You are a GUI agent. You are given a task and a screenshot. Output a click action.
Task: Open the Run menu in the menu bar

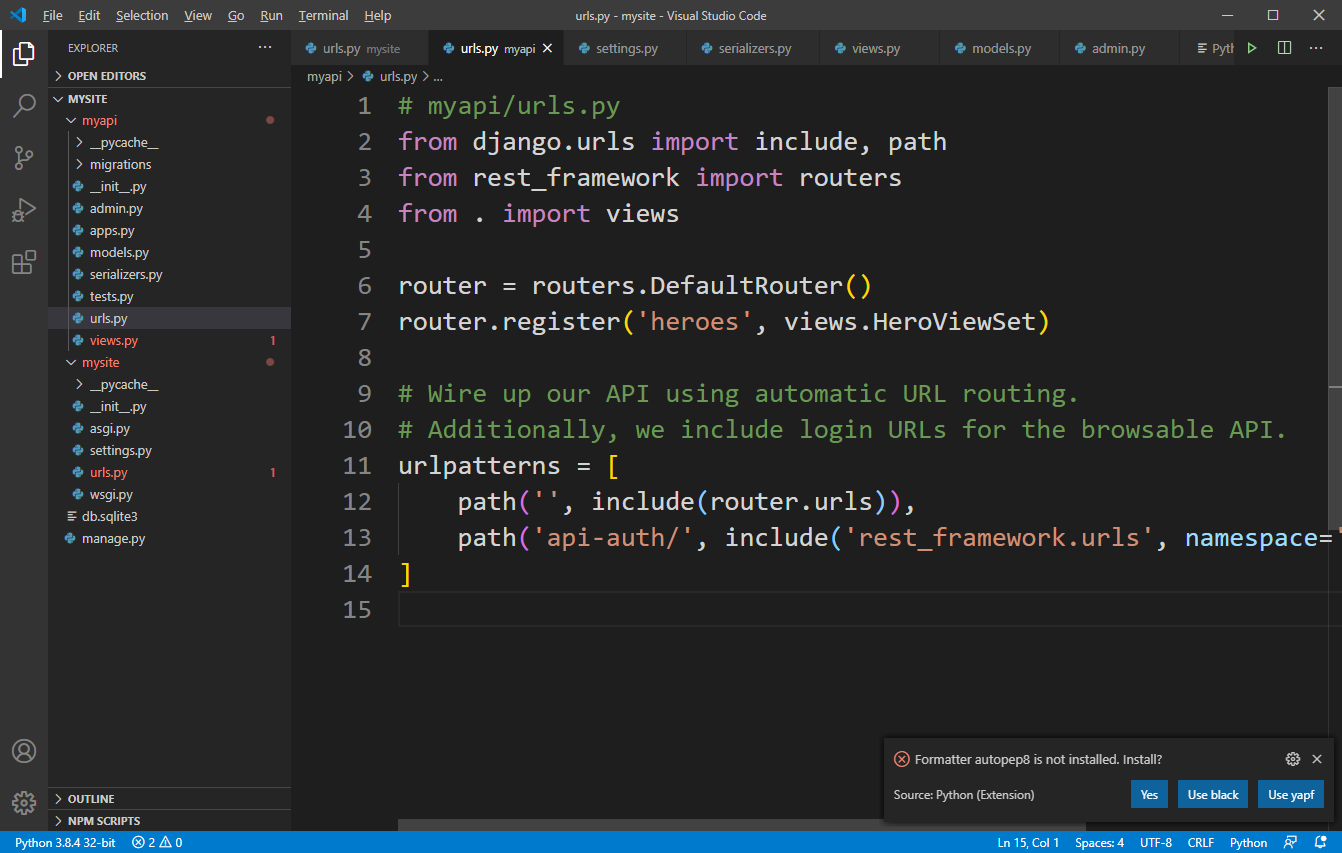(x=272, y=16)
